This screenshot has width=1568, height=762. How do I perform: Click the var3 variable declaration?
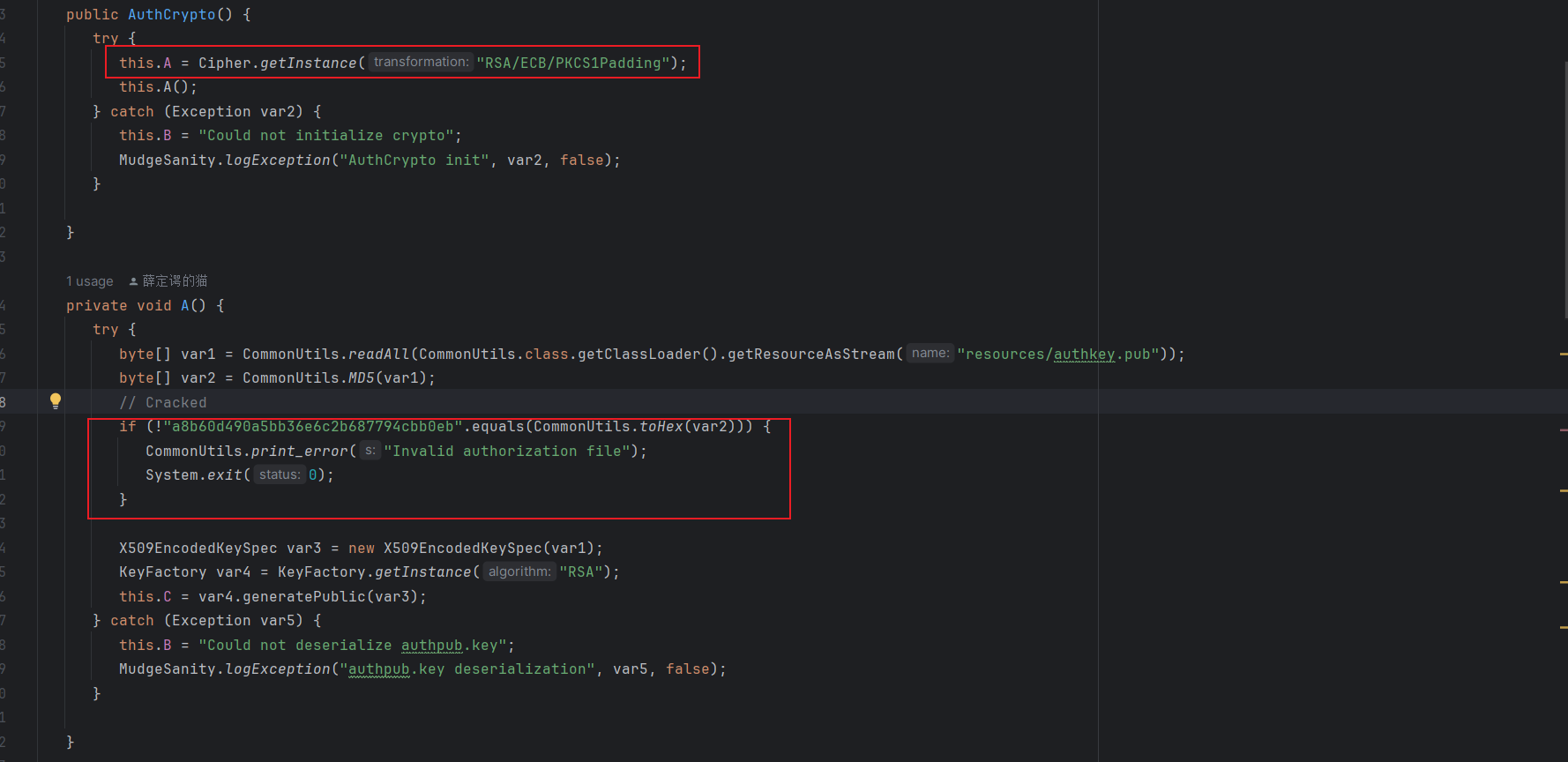[x=303, y=549]
